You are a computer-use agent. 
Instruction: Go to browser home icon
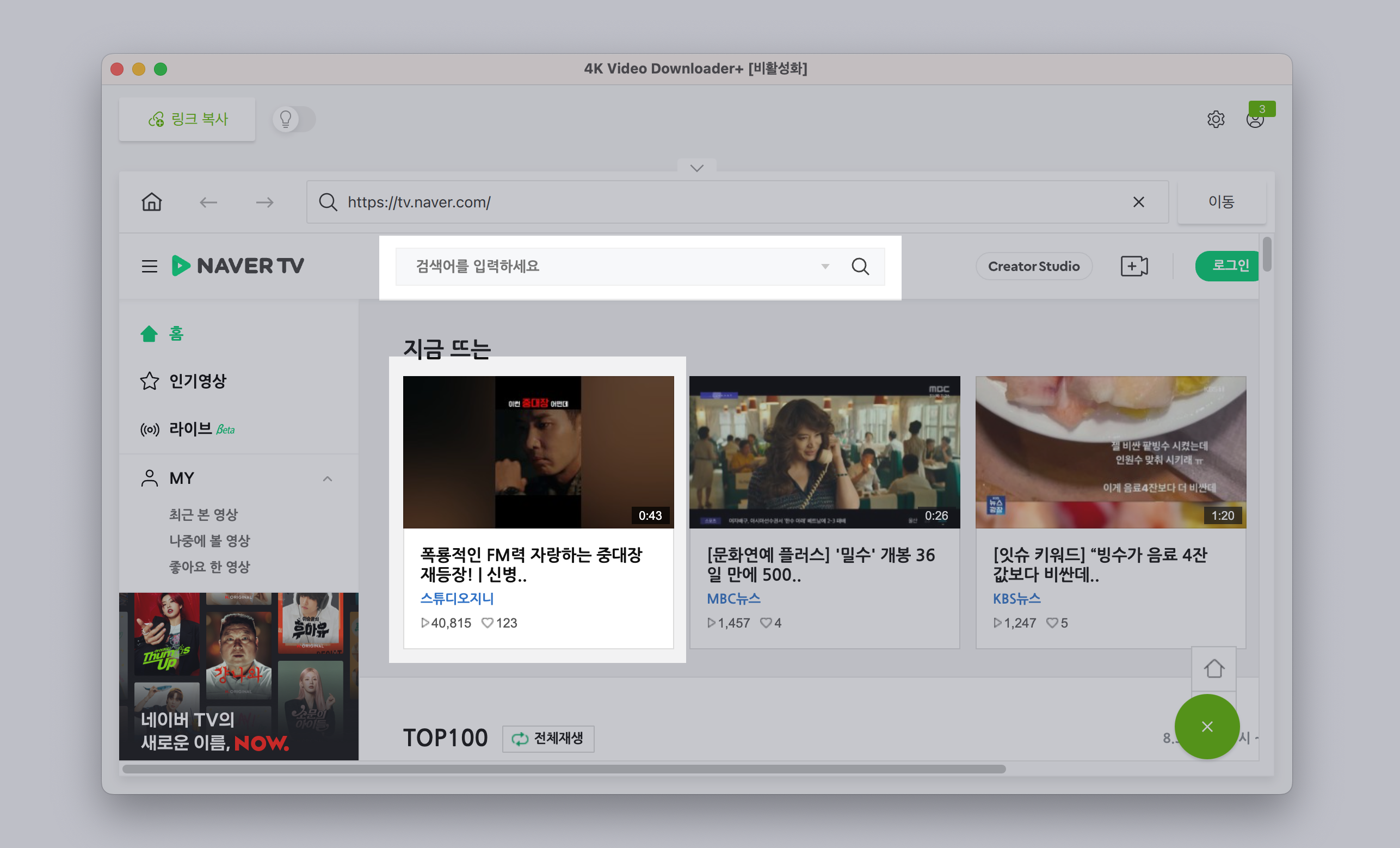click(x=152, y=202)
